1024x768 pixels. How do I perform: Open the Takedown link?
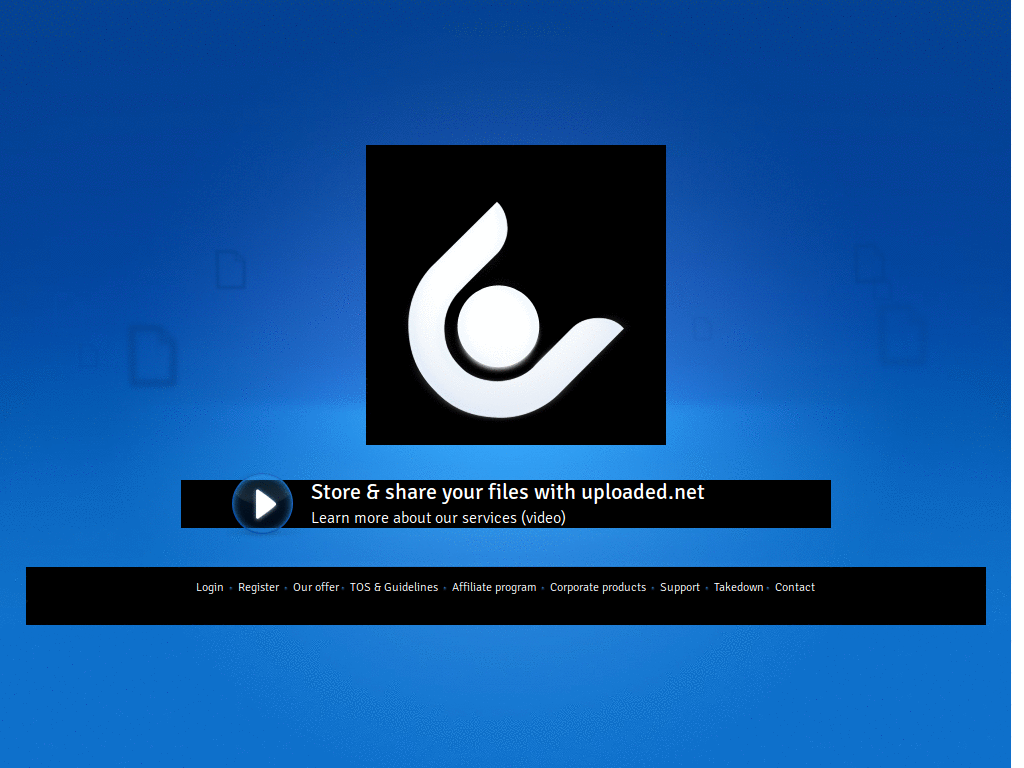pos(738,587)
